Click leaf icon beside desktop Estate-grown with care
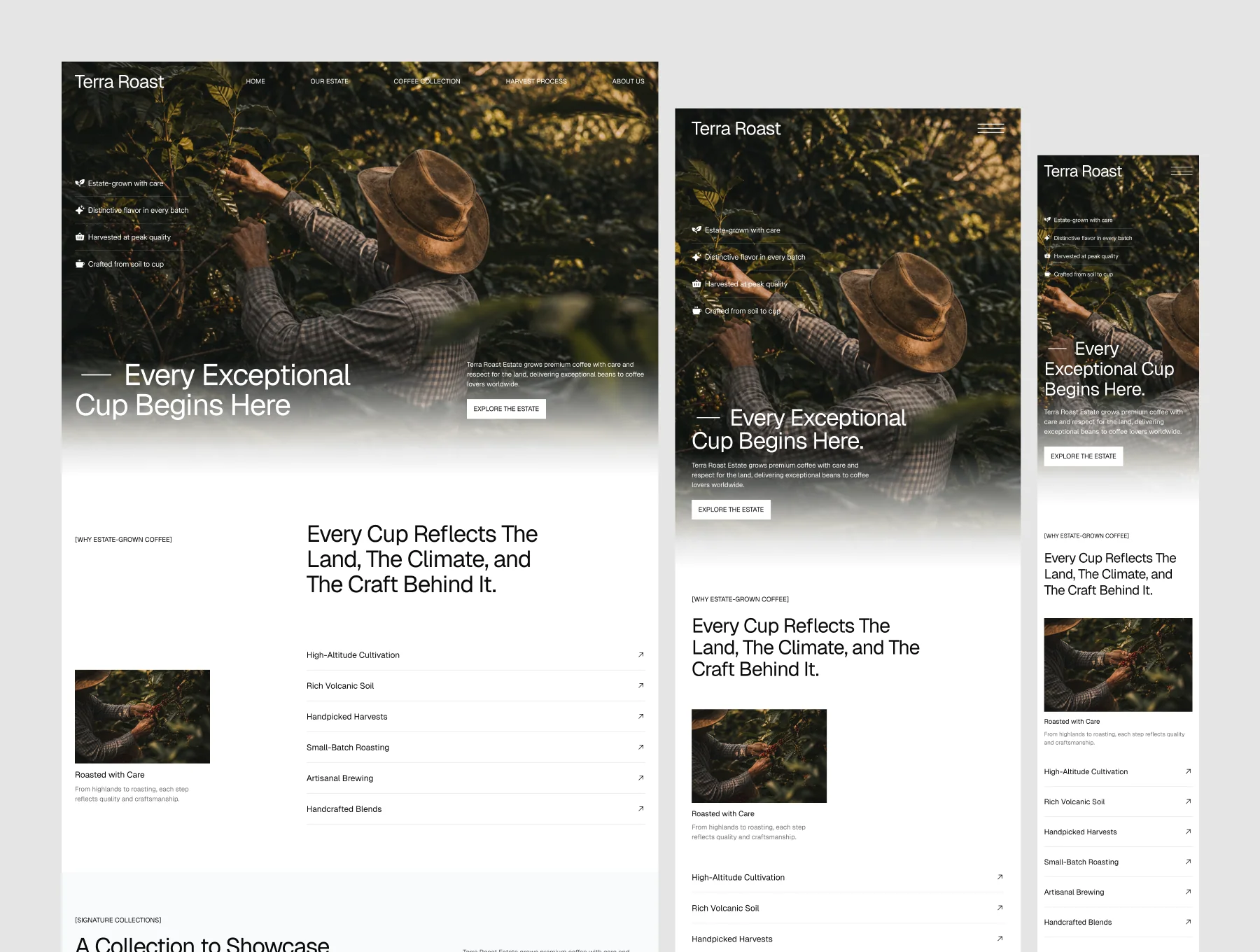 pyautogui.click(x=80, y=183)
